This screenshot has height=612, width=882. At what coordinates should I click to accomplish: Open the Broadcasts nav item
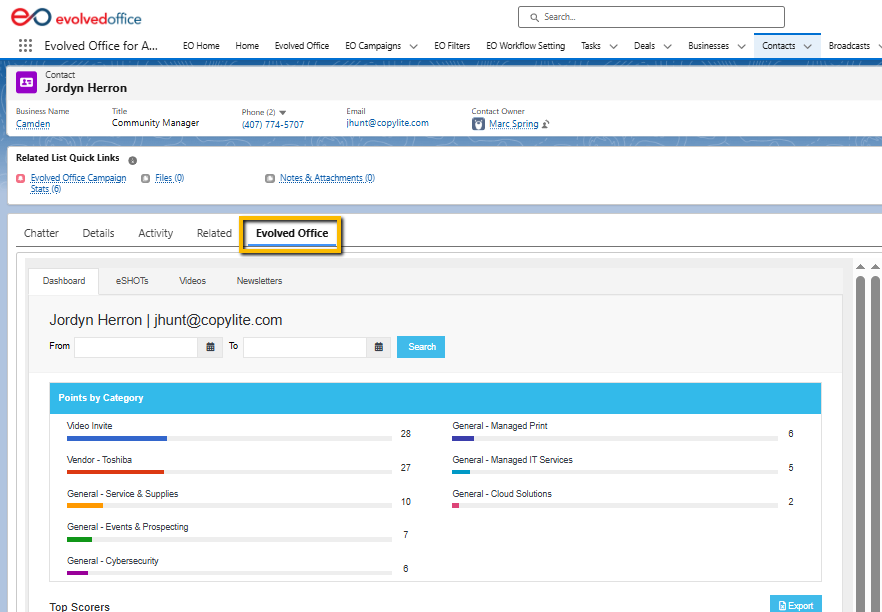849,46
